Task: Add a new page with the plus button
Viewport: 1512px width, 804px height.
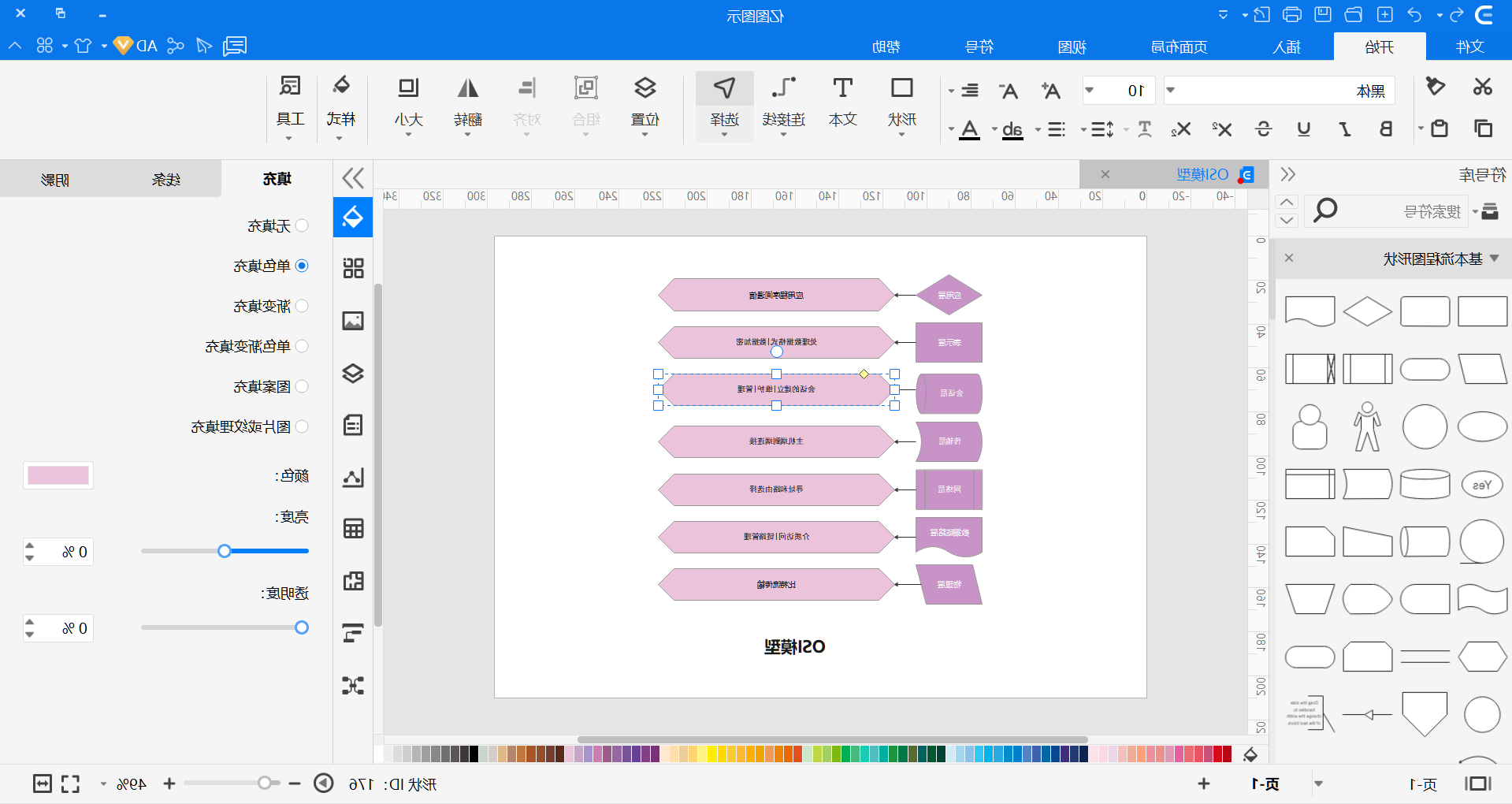Action: tap(1204, 784)
